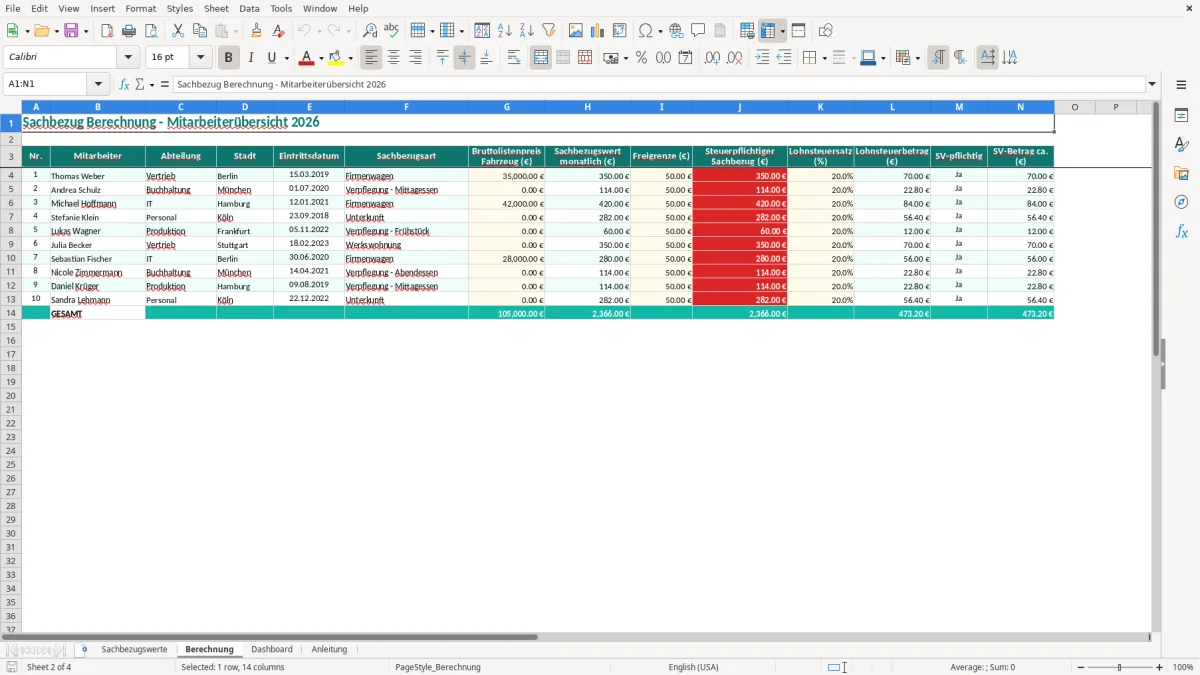Open Name Box dropdown arrow
This screenshot has width=1200, height=675.
coord(98,85)
